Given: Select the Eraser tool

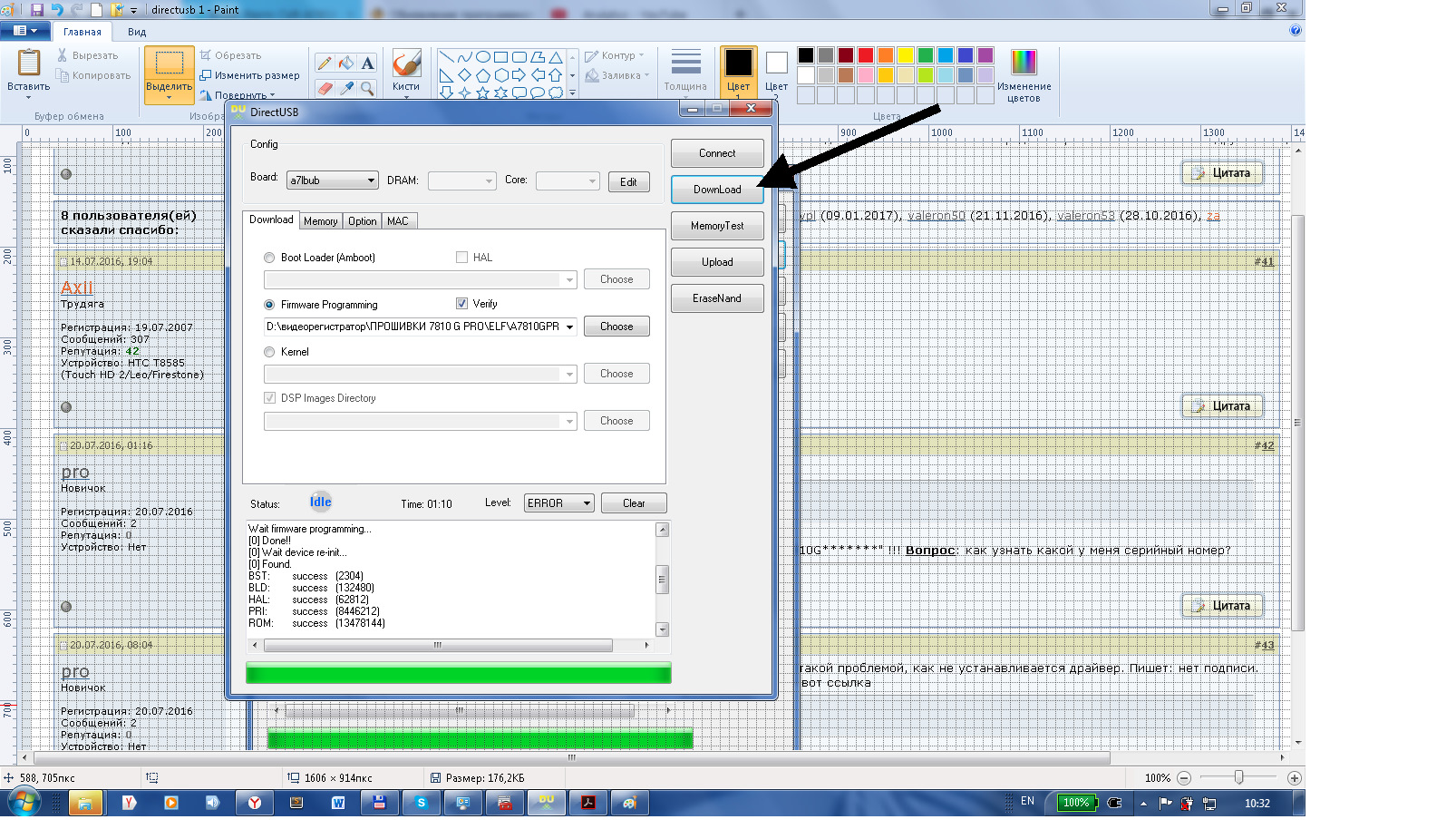Looking at the screenshot, I should click(325, 88).
